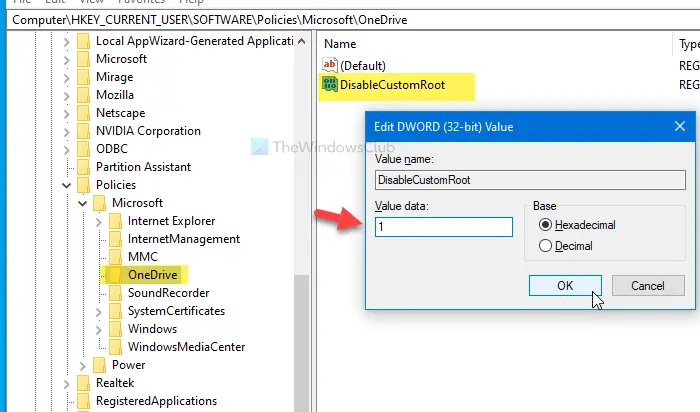
Task: Close the Edit DWORD dialog with X
Action: coord(679,126)
